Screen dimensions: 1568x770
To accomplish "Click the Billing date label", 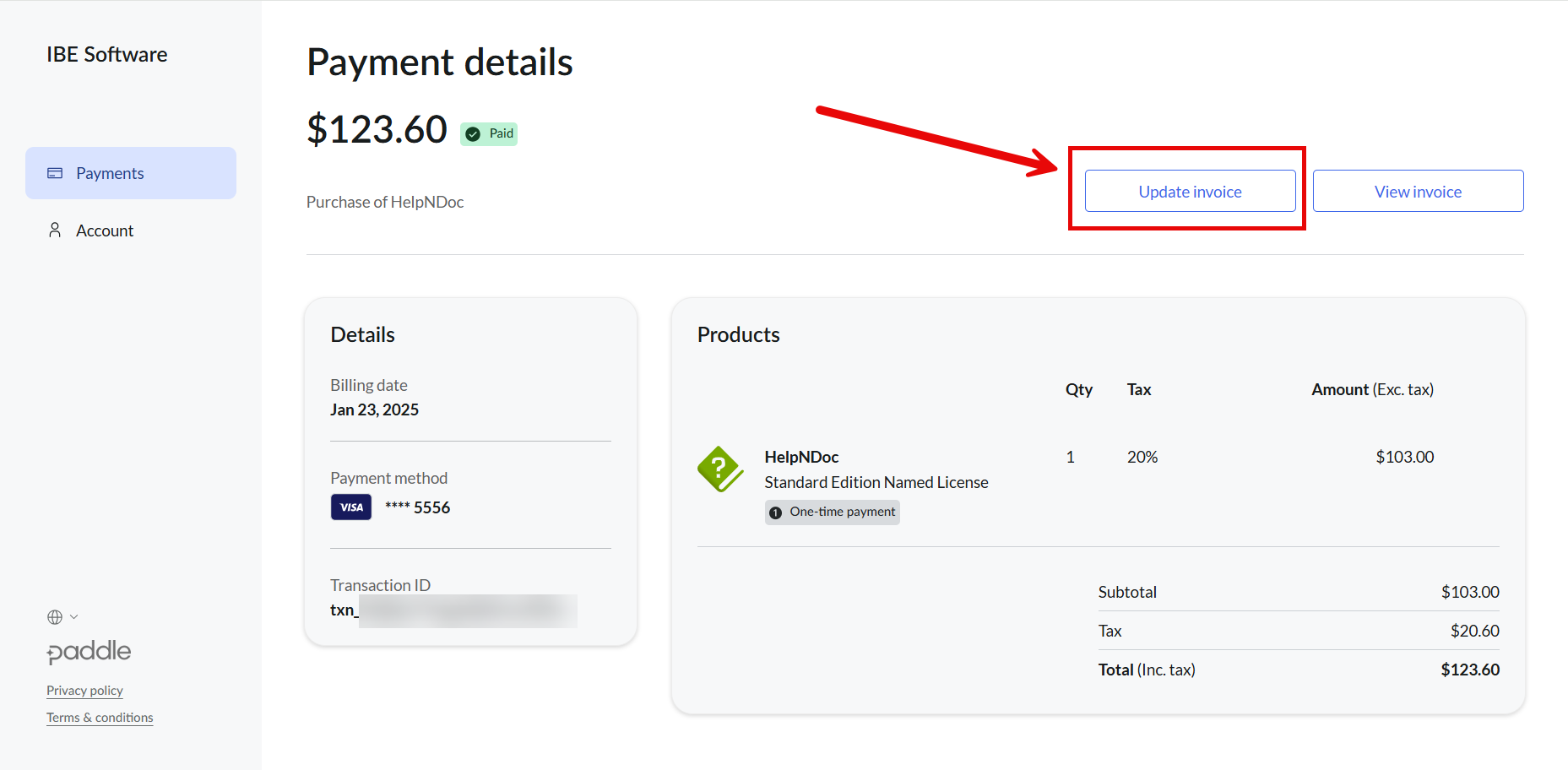I will click(369, 385).
